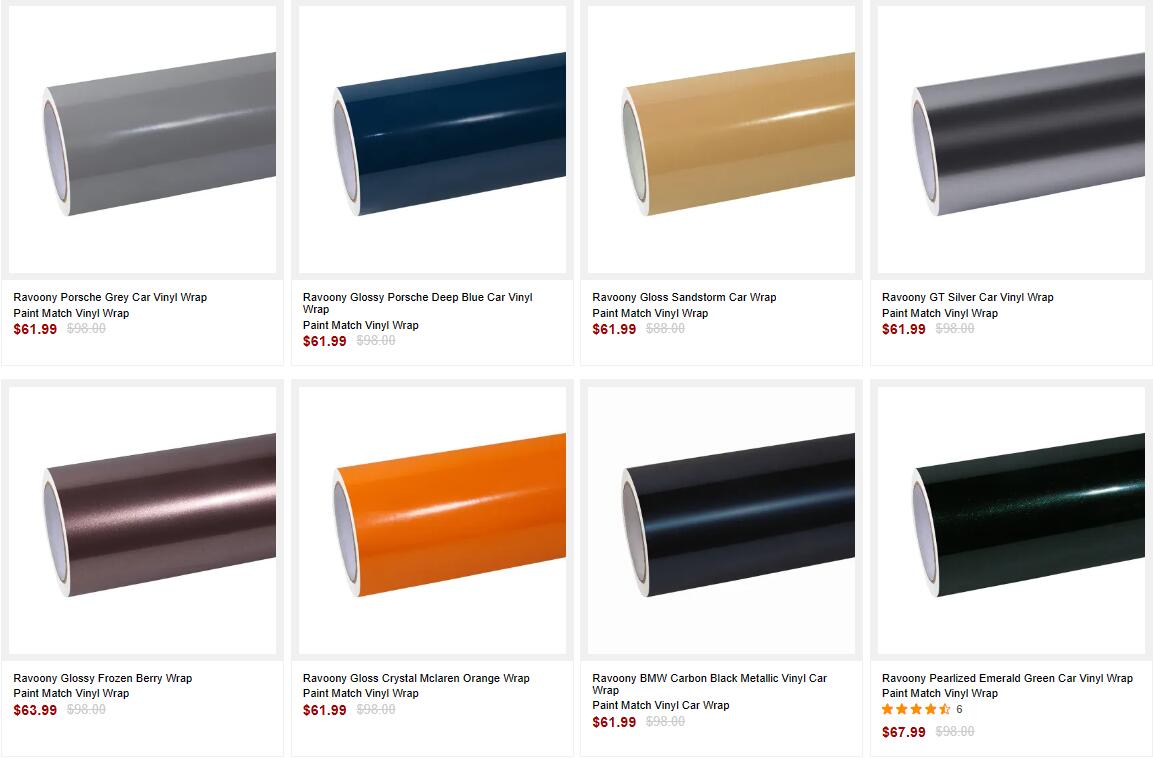Click Ravoony Pearlized Emerald Green title

coord(1007,678)
